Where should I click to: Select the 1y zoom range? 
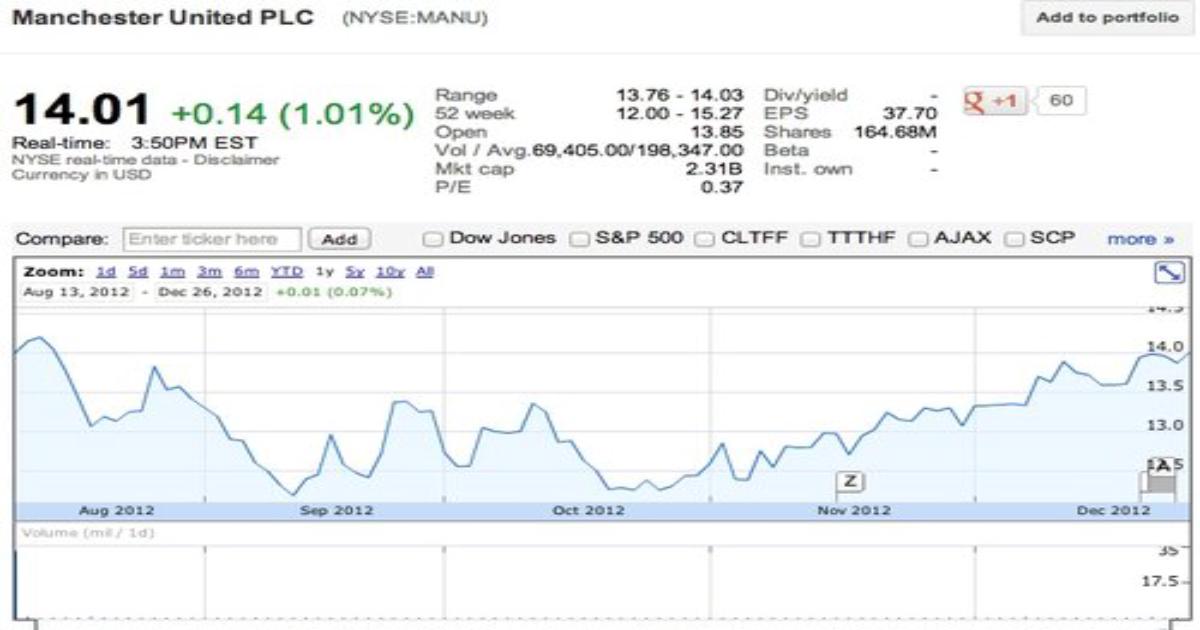coord(324,272)
